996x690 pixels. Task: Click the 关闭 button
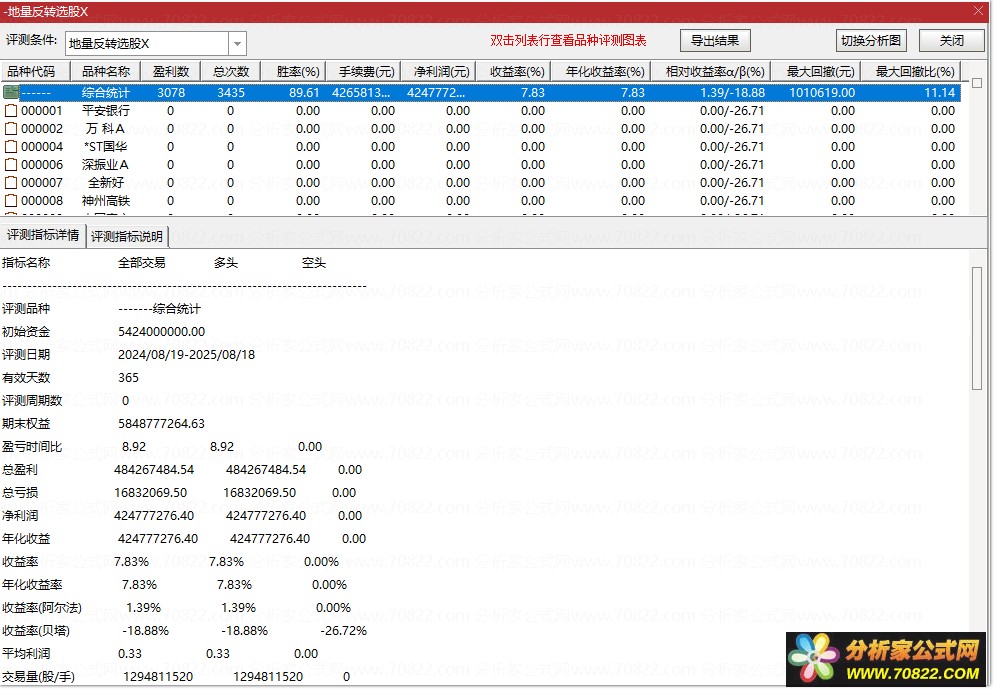[x=952, y=41]
